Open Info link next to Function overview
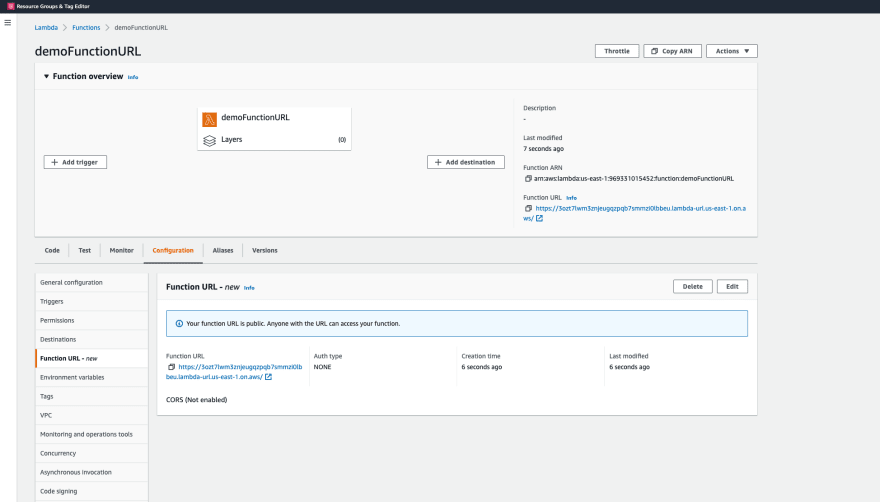 click(x=132, y=77)
